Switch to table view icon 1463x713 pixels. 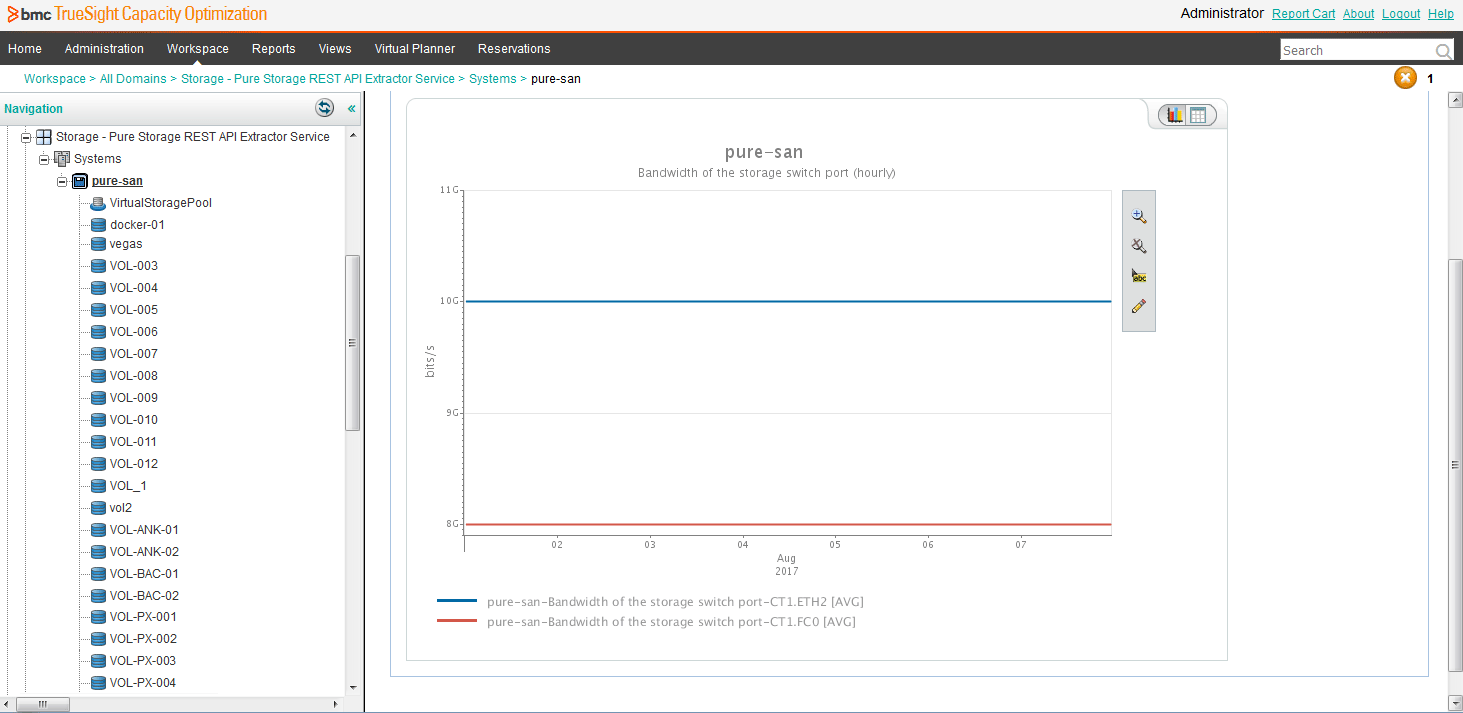tap(1198, 115)
